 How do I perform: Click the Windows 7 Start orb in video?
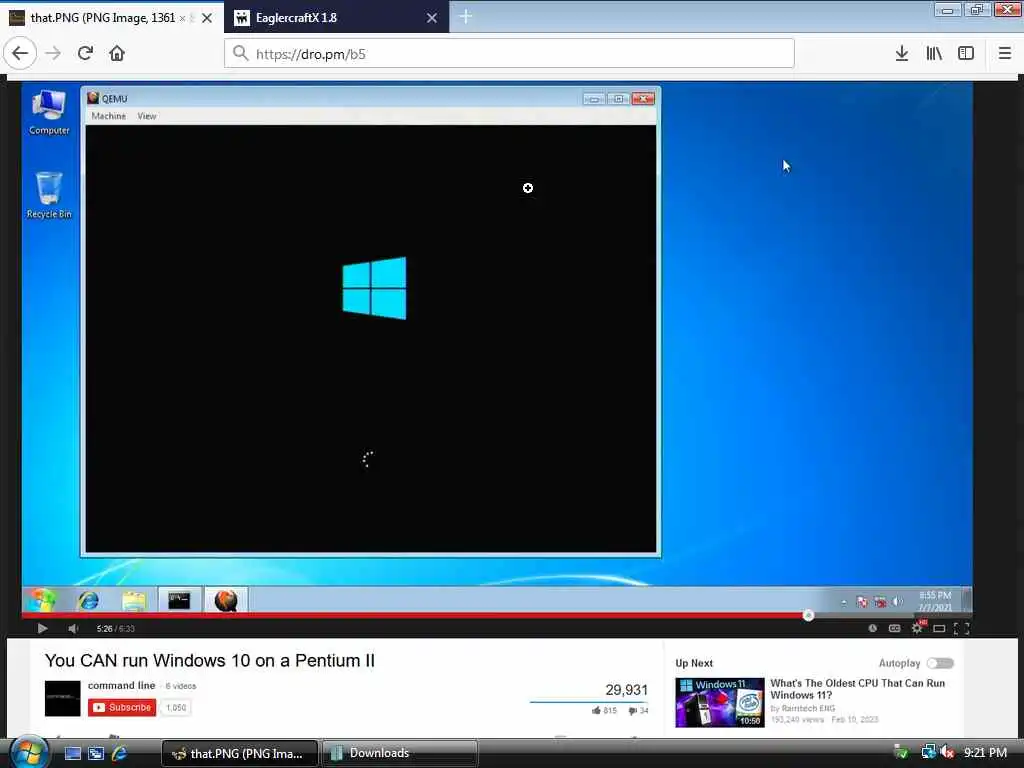click(40, 600)
